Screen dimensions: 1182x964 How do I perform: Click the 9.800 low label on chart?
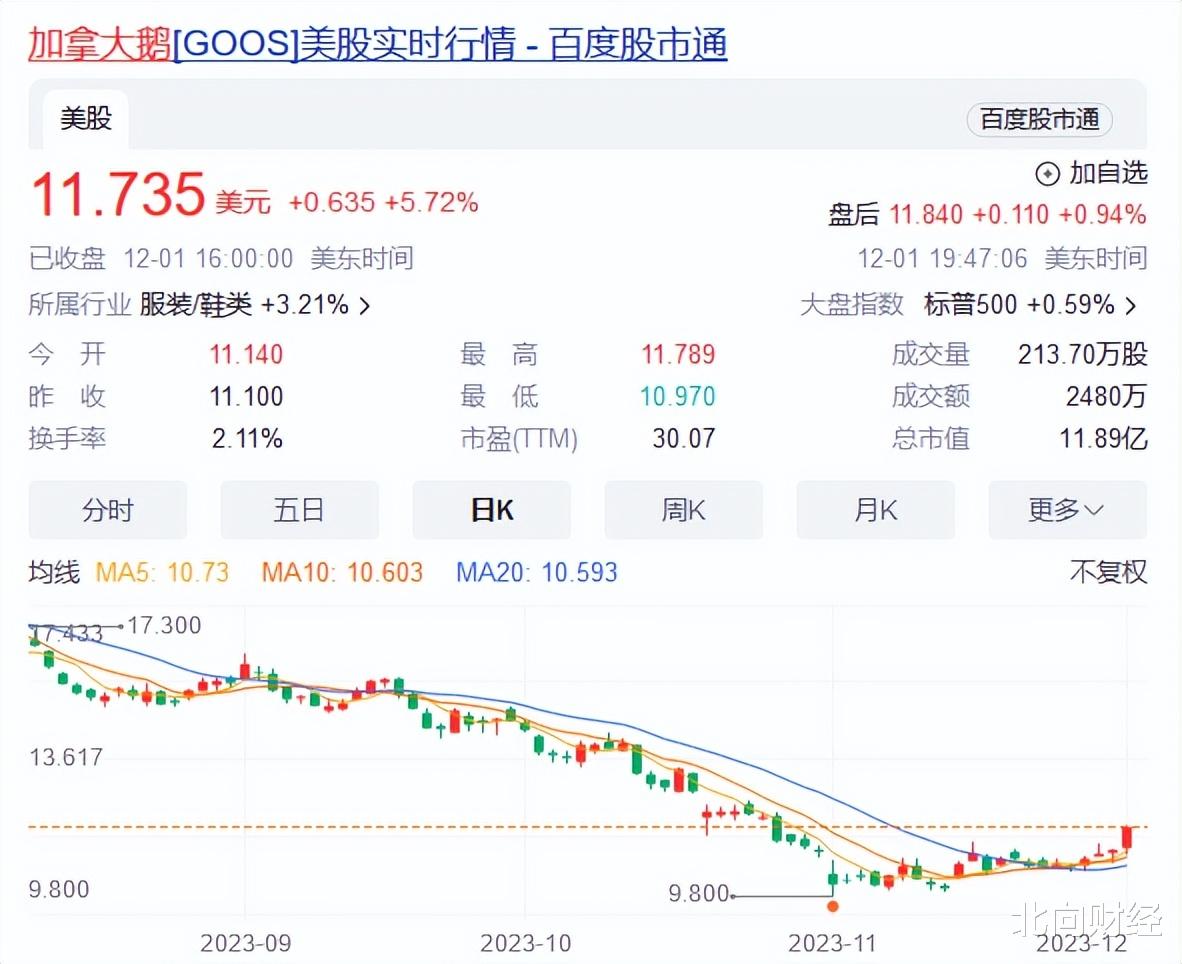point(699,894)
